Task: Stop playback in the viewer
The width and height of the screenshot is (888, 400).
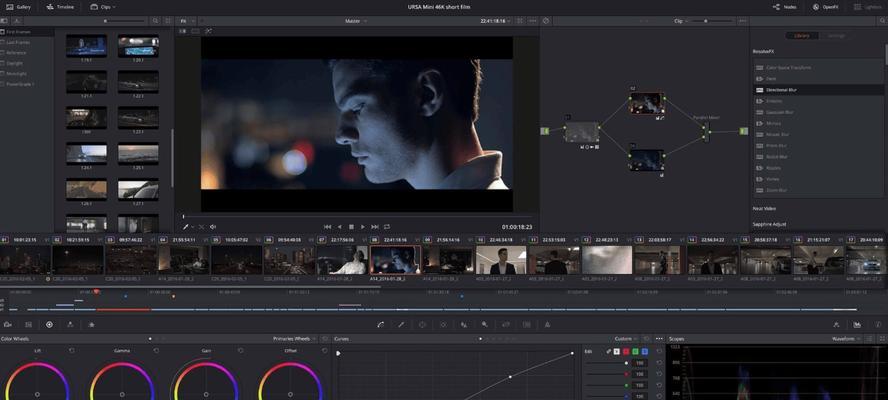Action: click(351, 227)
